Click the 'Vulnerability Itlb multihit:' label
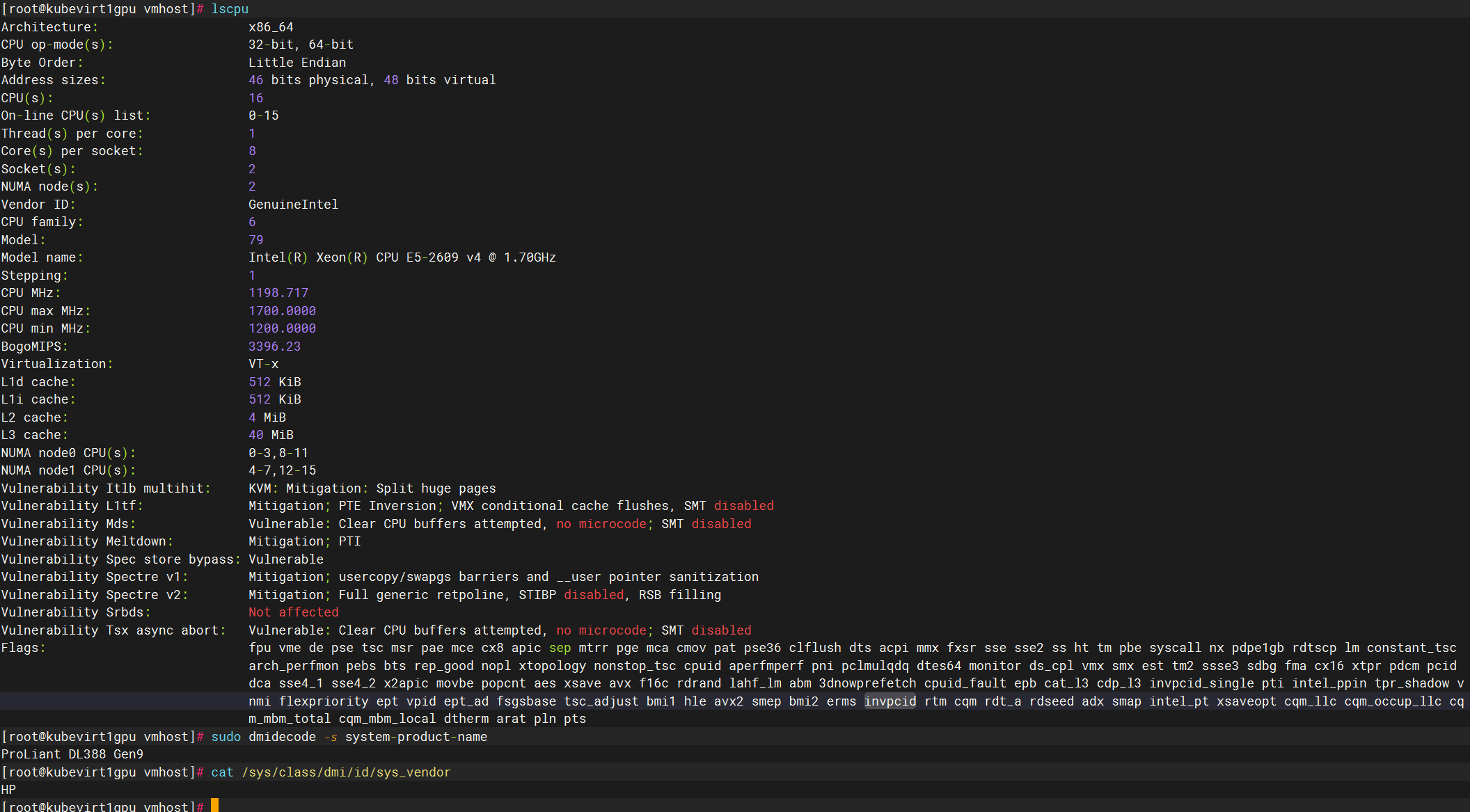The width and height of the screenshot is (1470, 812). 106,488
